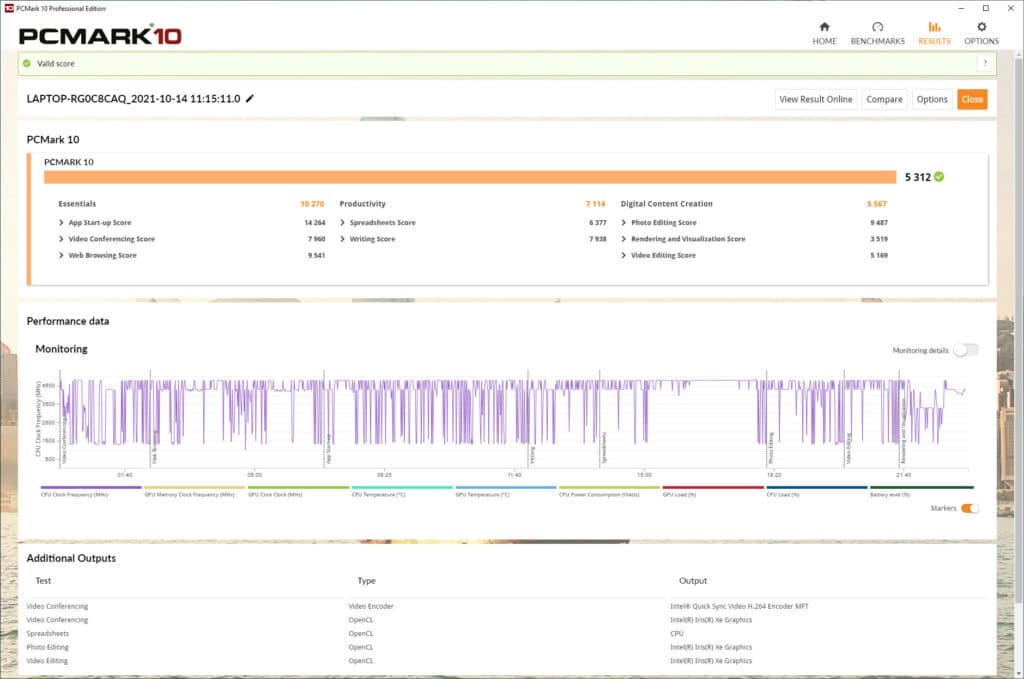Click the Valid score green check icon

point(27,63)
